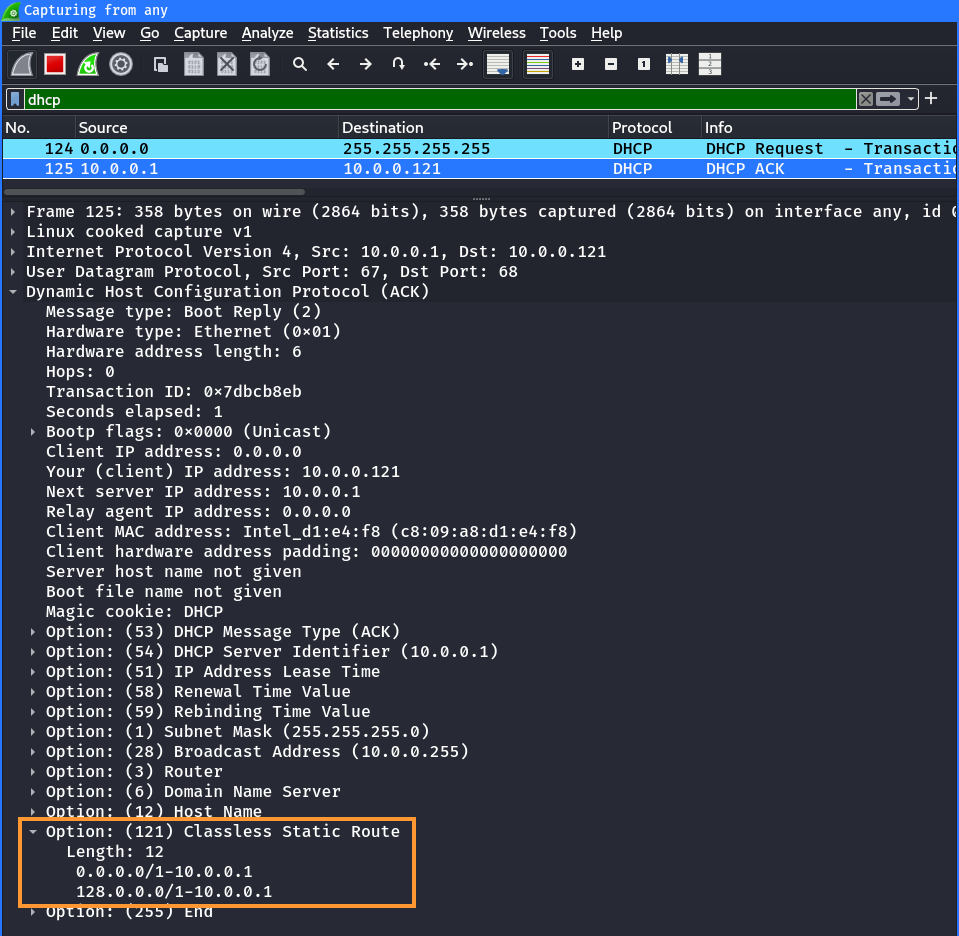This screenshot has width=959, height=936.
Task: Click the display filter bookmark icon
Action: tap(15, 99)
